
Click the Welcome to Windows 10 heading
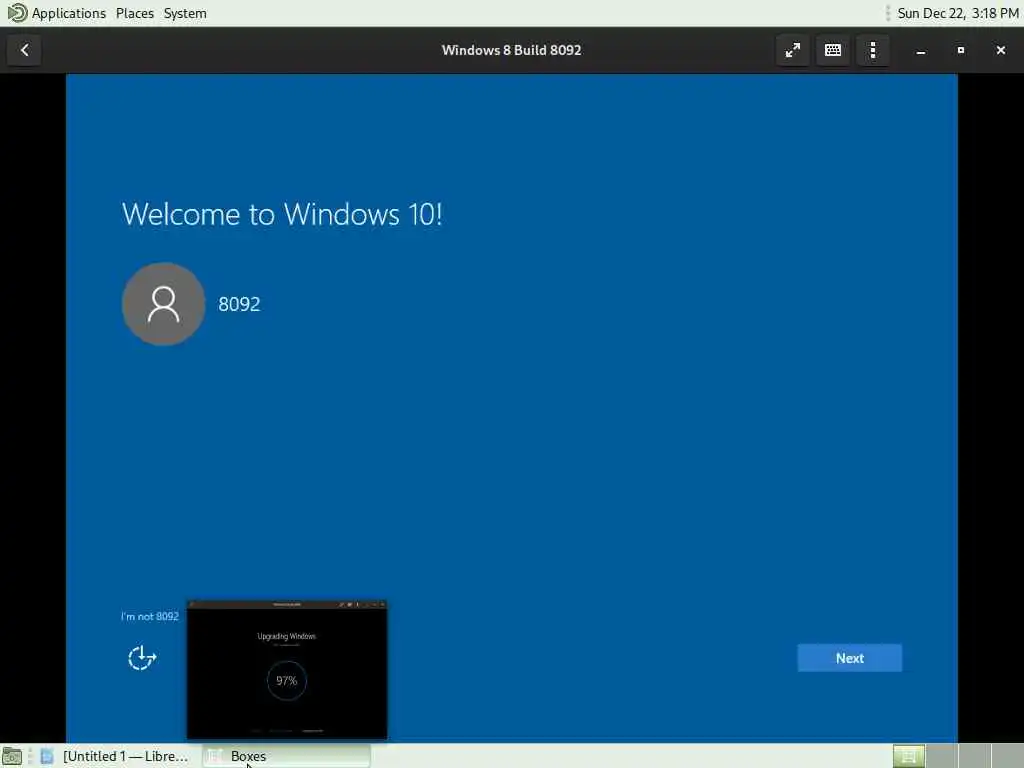coord(282,214)
